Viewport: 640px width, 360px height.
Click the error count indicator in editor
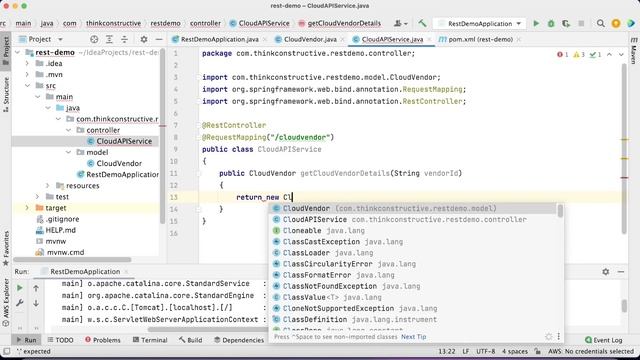coord(563,54)
